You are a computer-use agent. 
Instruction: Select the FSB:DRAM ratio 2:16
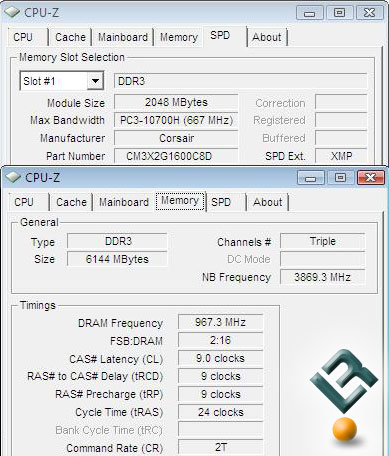pyautogui.click(x=220, y=340)
